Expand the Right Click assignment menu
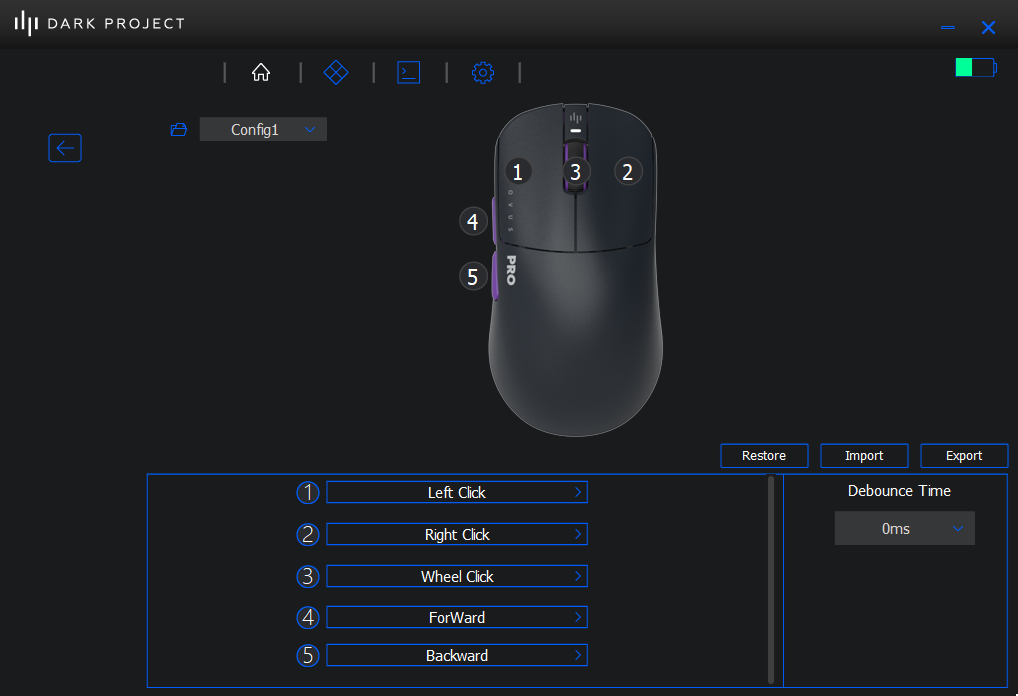The width and height of the screenshot is (1018, 696). (x=457, y=534)
